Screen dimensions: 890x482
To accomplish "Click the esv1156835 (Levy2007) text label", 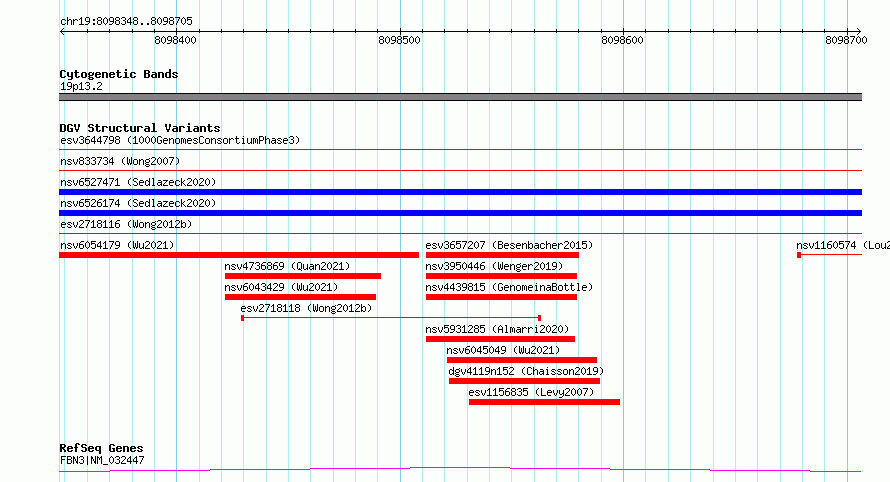I will (531, 392).
